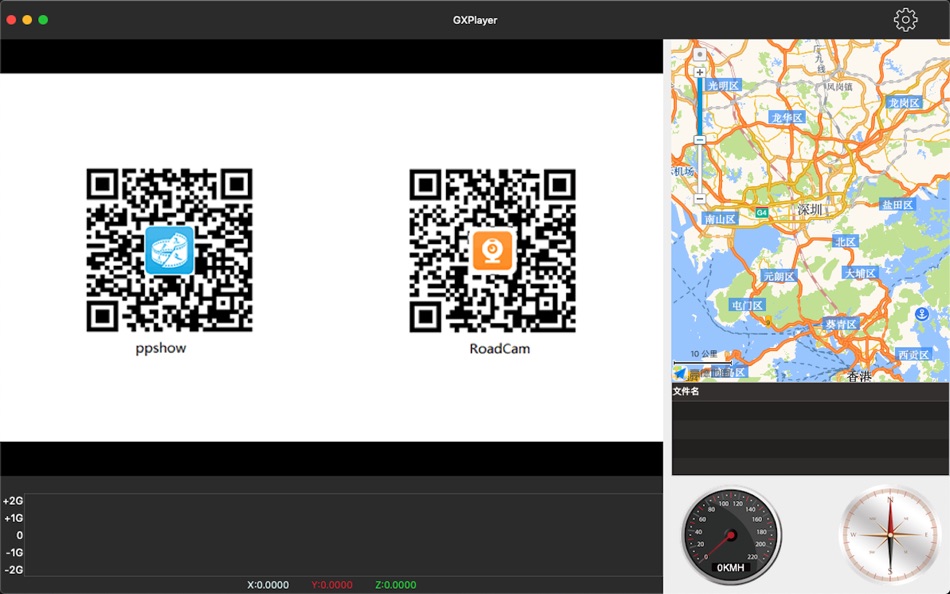The image size is (950, 594).
Task: Click the ppshow label
Action: point(161,349)
